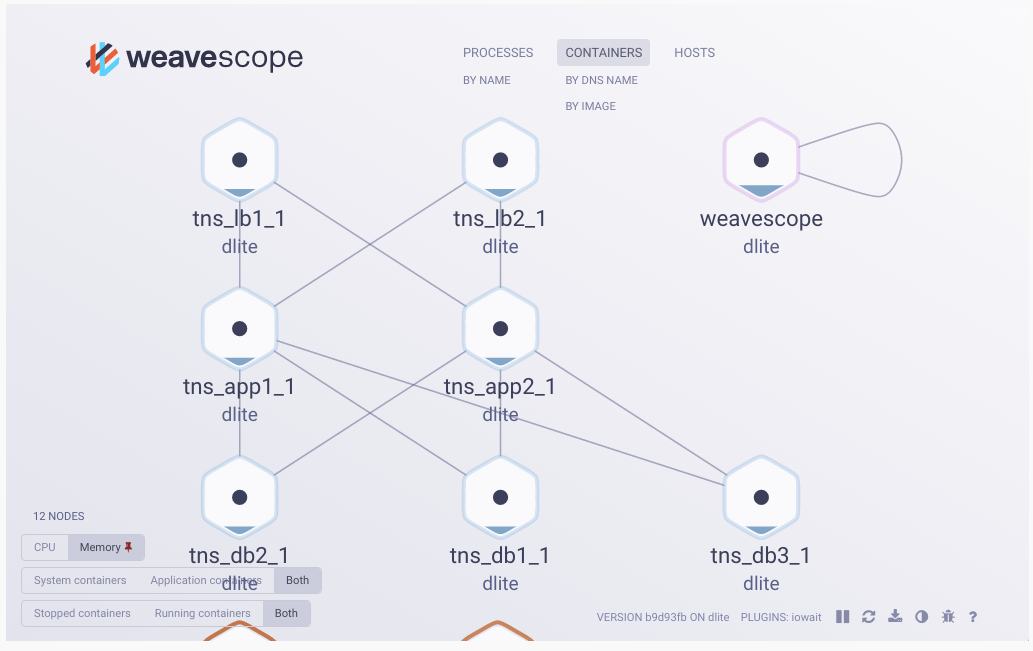This screenshot has width=1033, height=651.
Task: Toggle contrast mode half-circle icon
Action: (922, 617)
